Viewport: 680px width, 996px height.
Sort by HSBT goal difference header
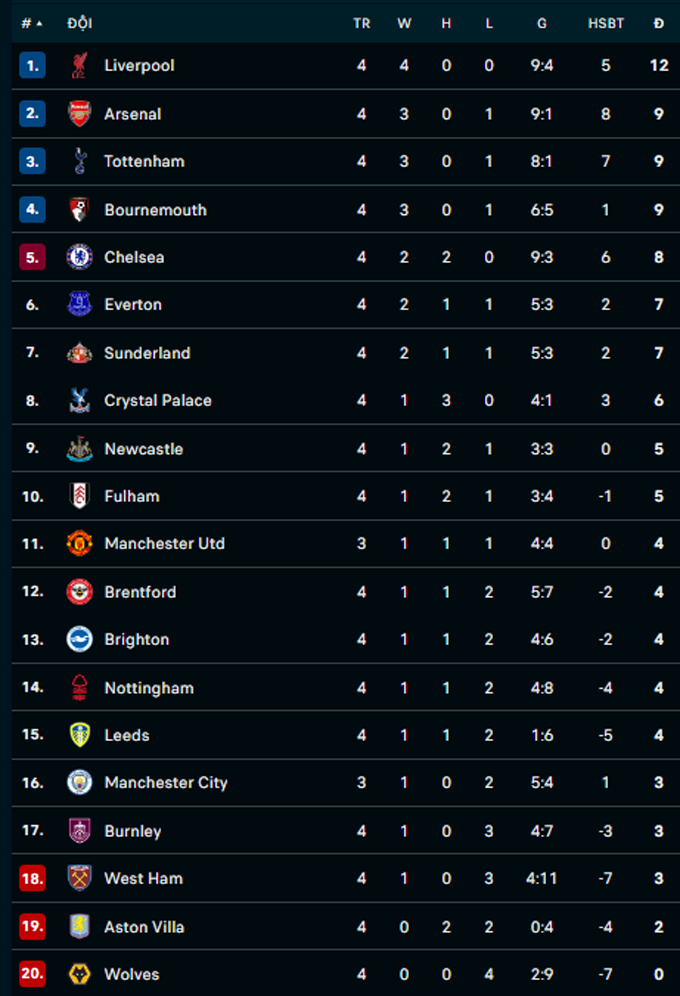coord(606,23)
